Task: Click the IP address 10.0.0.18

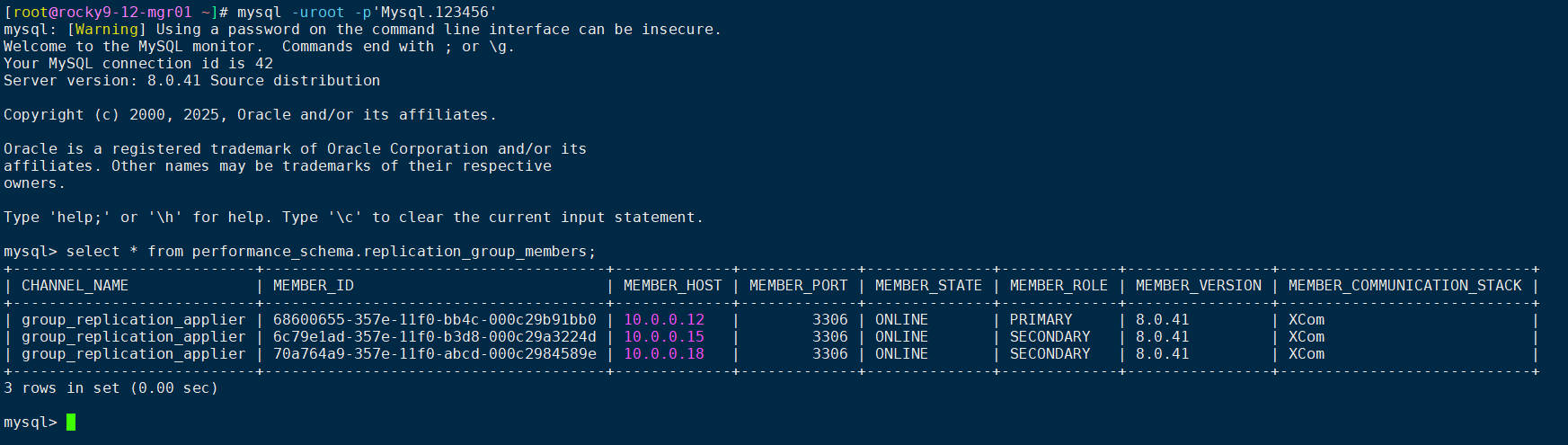Action: click(664, 354)
